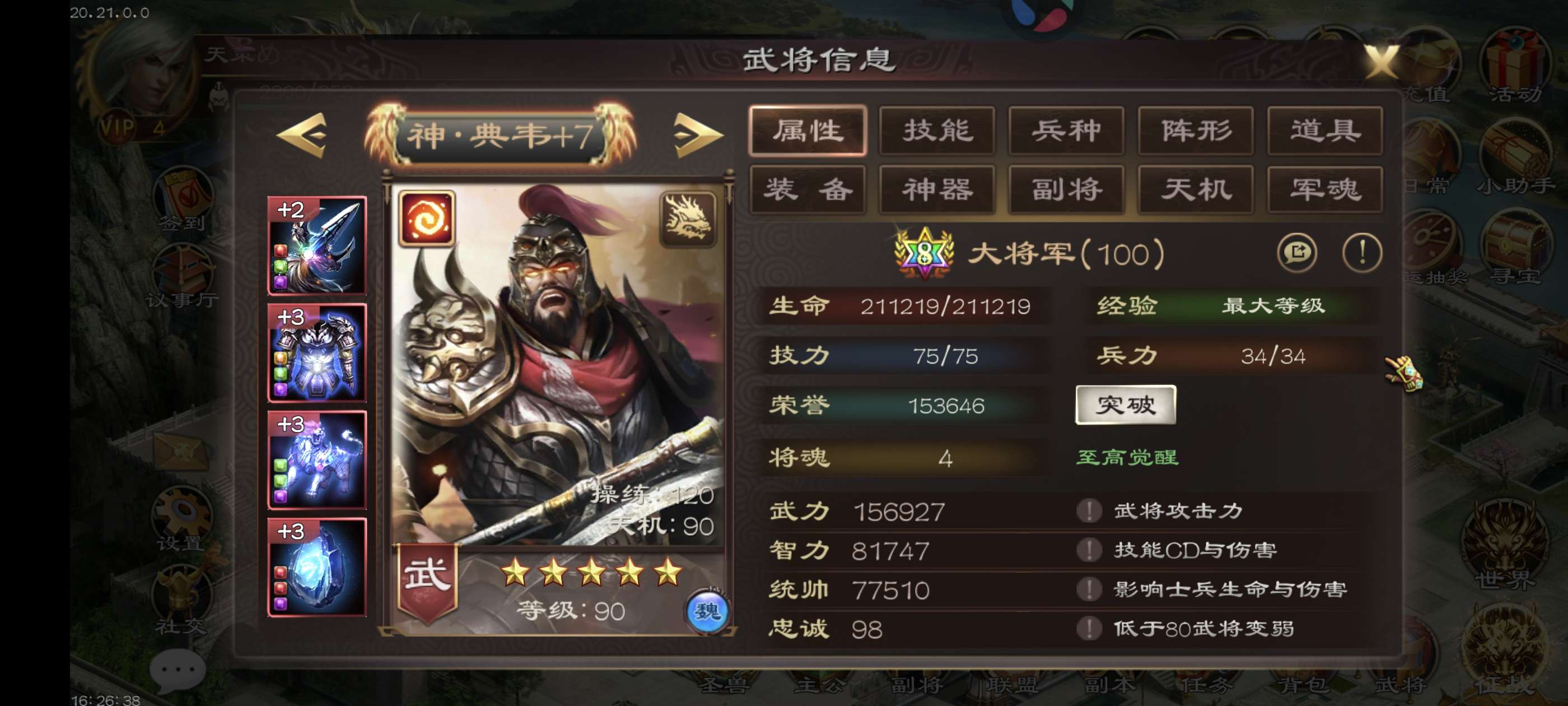Tap the dragon emblem on portrait
Image resolution: width=1568 pixels, height=706 pixels.
(688, 219)
